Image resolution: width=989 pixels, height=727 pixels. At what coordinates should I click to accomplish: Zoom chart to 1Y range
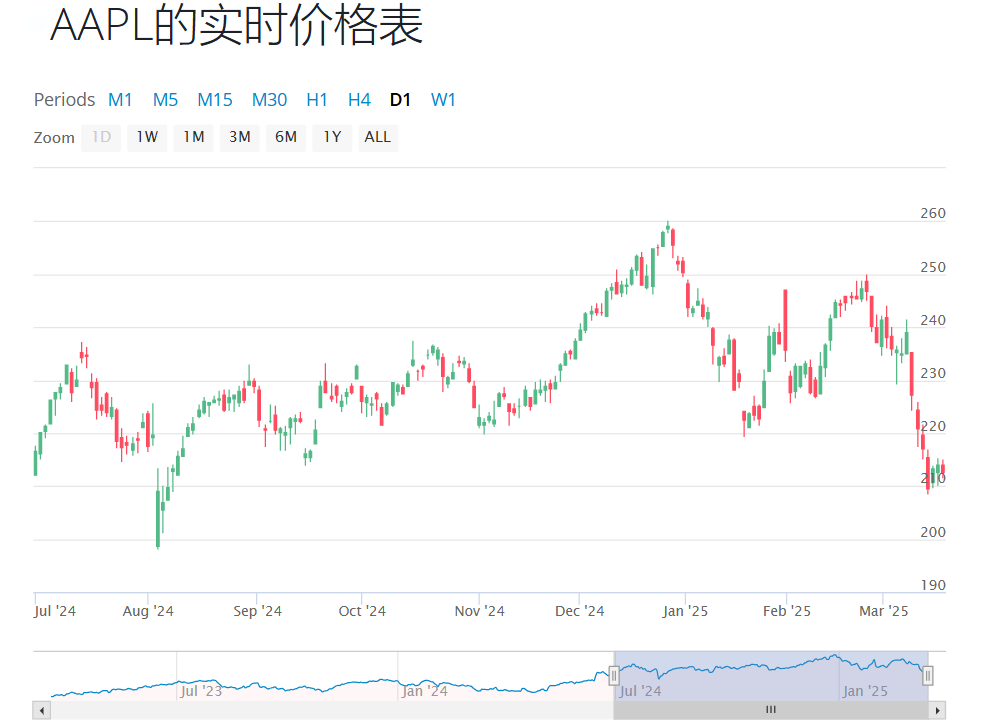click(332, 137)
